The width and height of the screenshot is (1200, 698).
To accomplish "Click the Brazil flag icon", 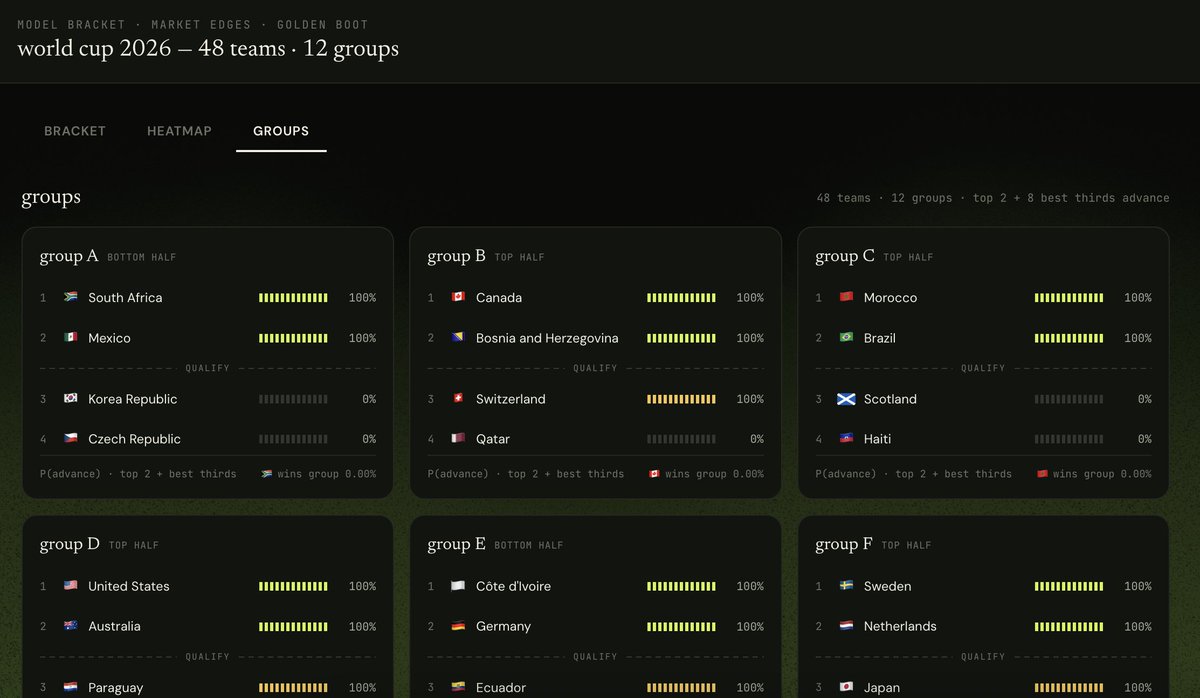I will 846,338.
